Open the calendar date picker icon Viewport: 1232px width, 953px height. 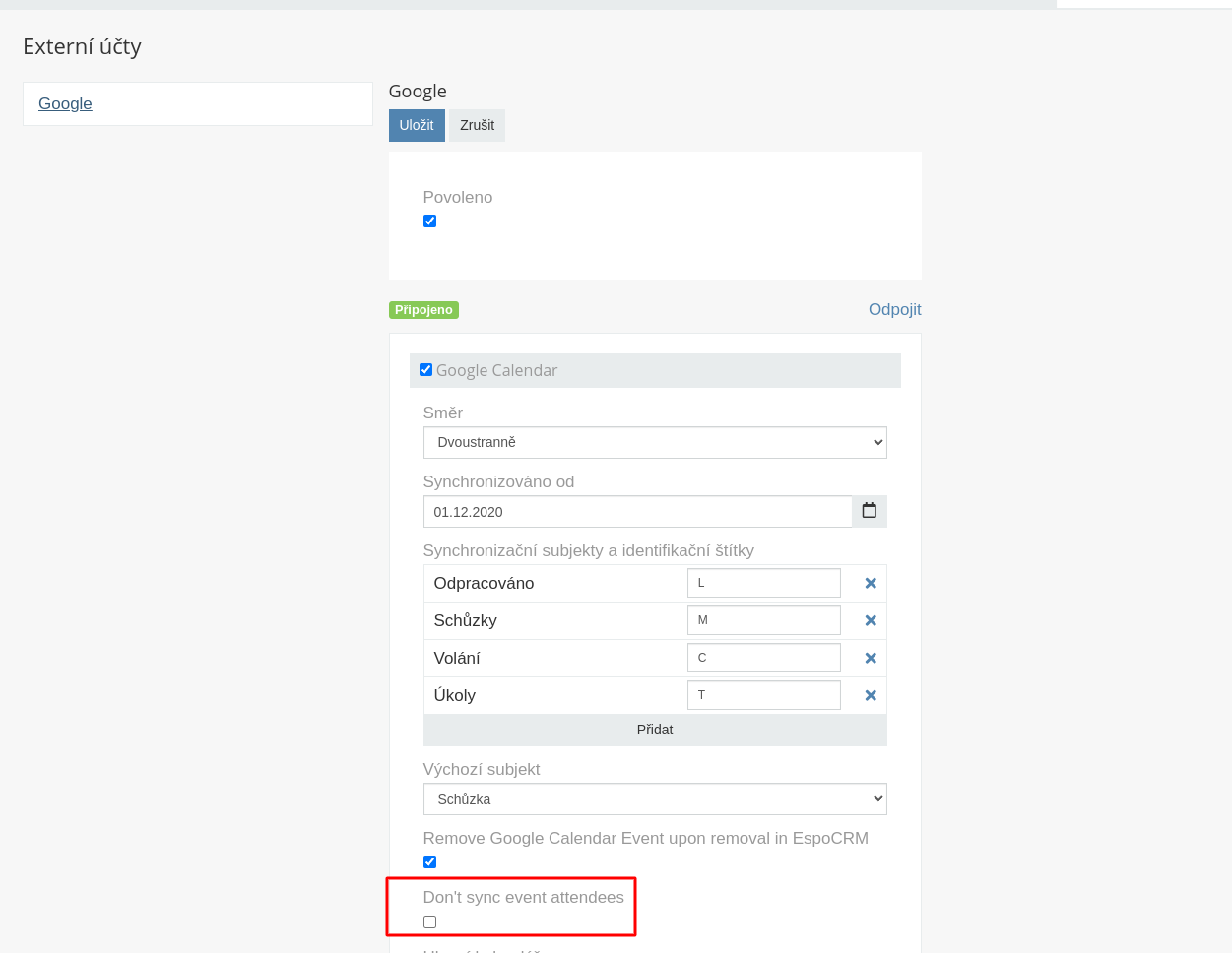point(869,511)
